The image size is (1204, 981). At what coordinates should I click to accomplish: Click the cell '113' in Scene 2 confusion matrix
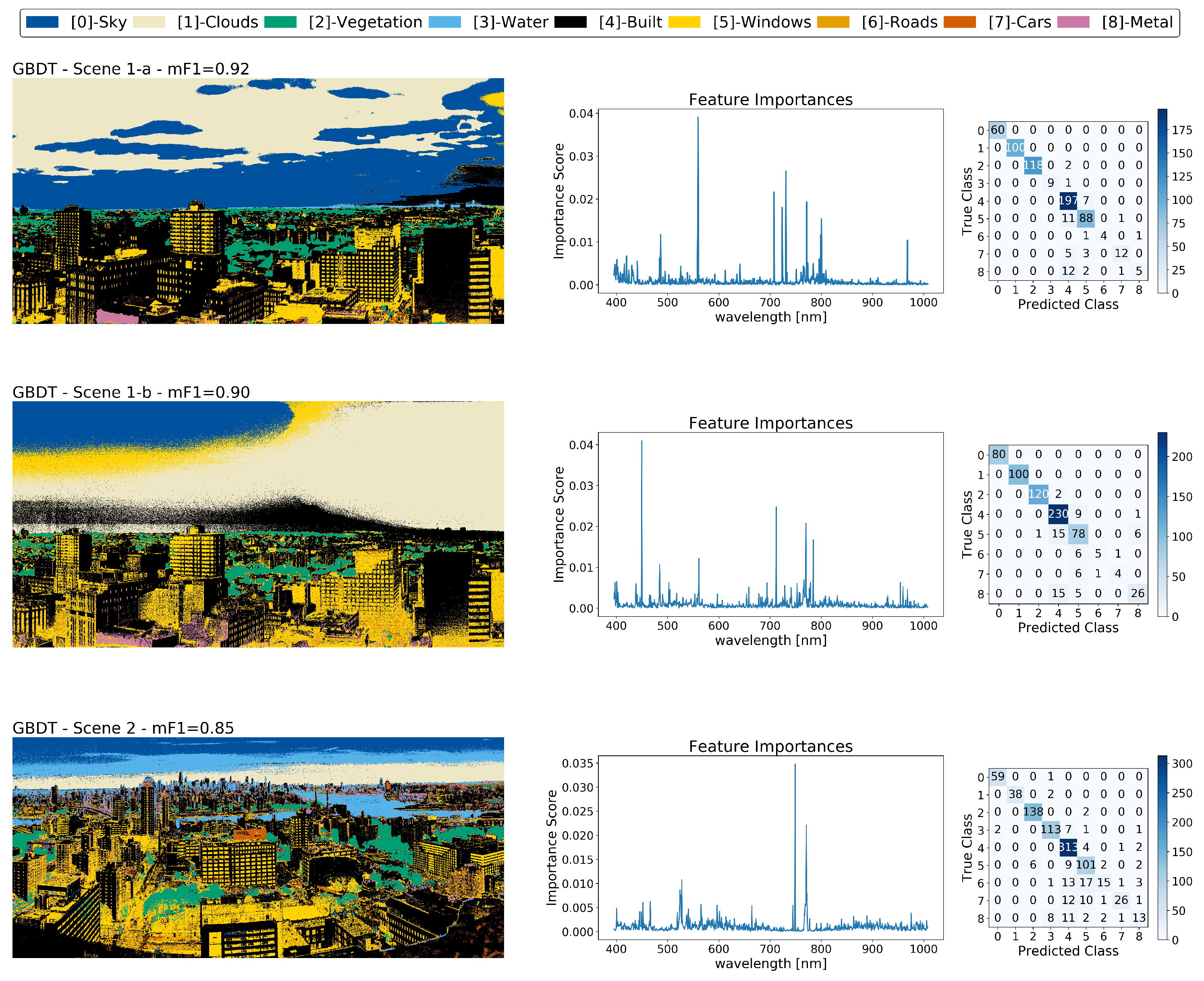(1051, 830)
